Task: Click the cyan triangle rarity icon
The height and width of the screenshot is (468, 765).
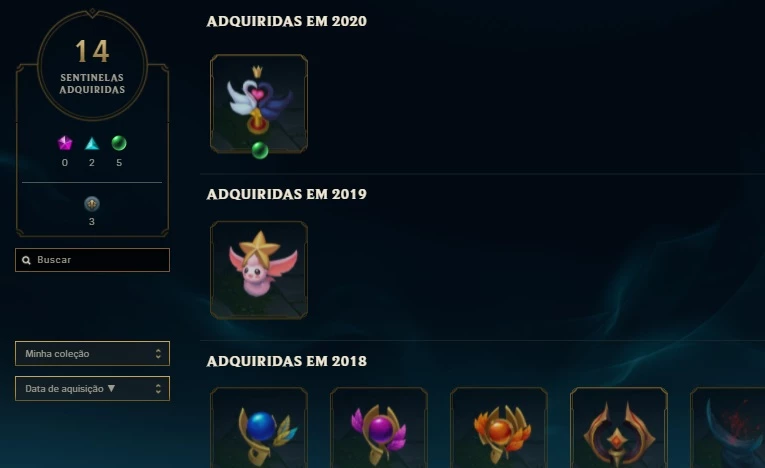Action: tap(92, 143)
